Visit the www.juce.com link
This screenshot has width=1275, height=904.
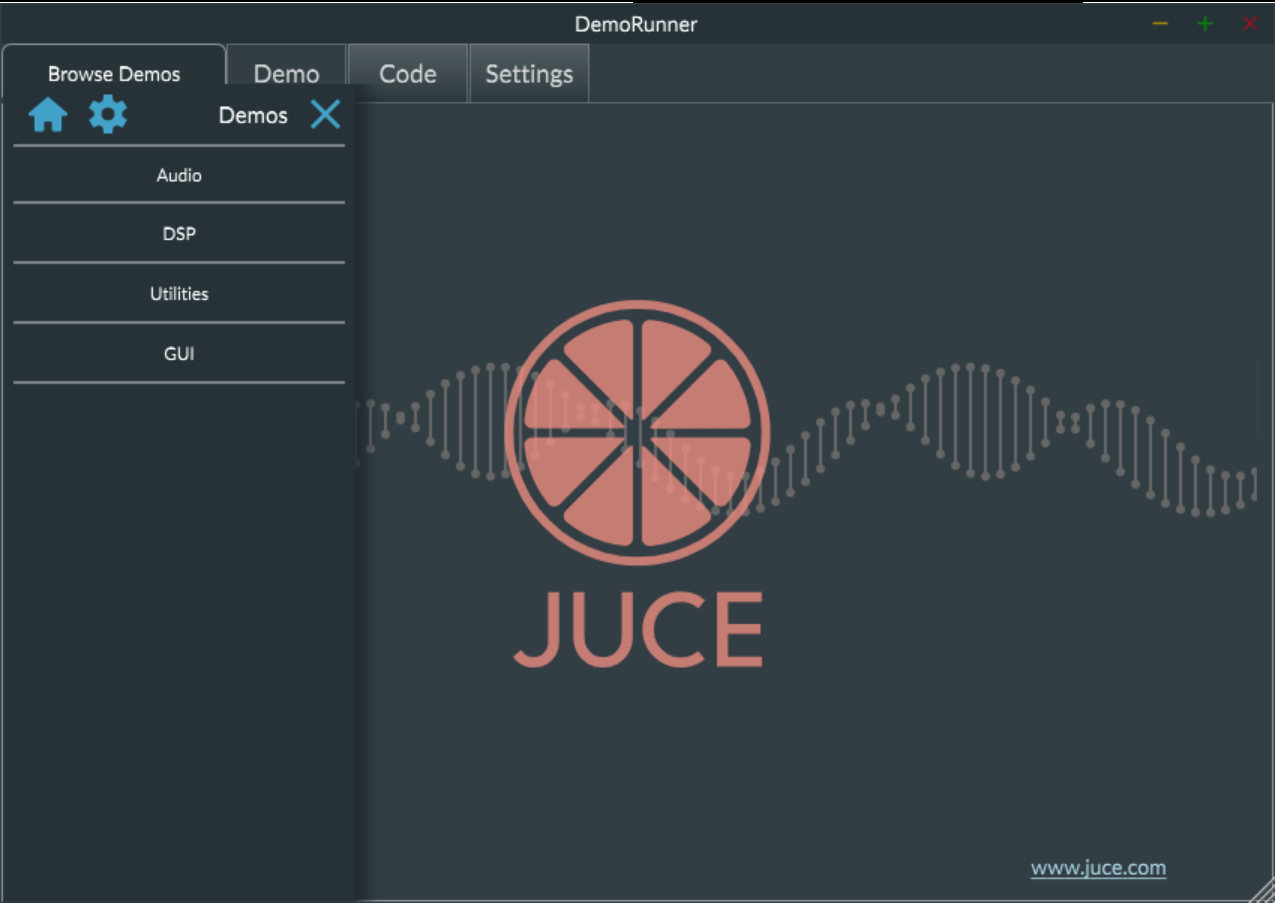[1098, 868]
